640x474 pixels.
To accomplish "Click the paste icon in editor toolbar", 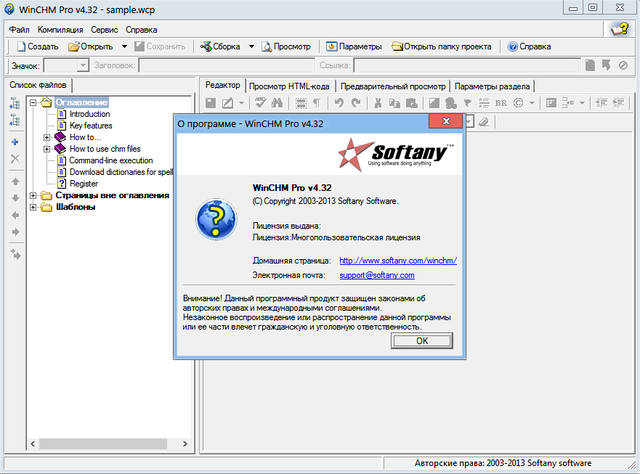I will (411, 103).
